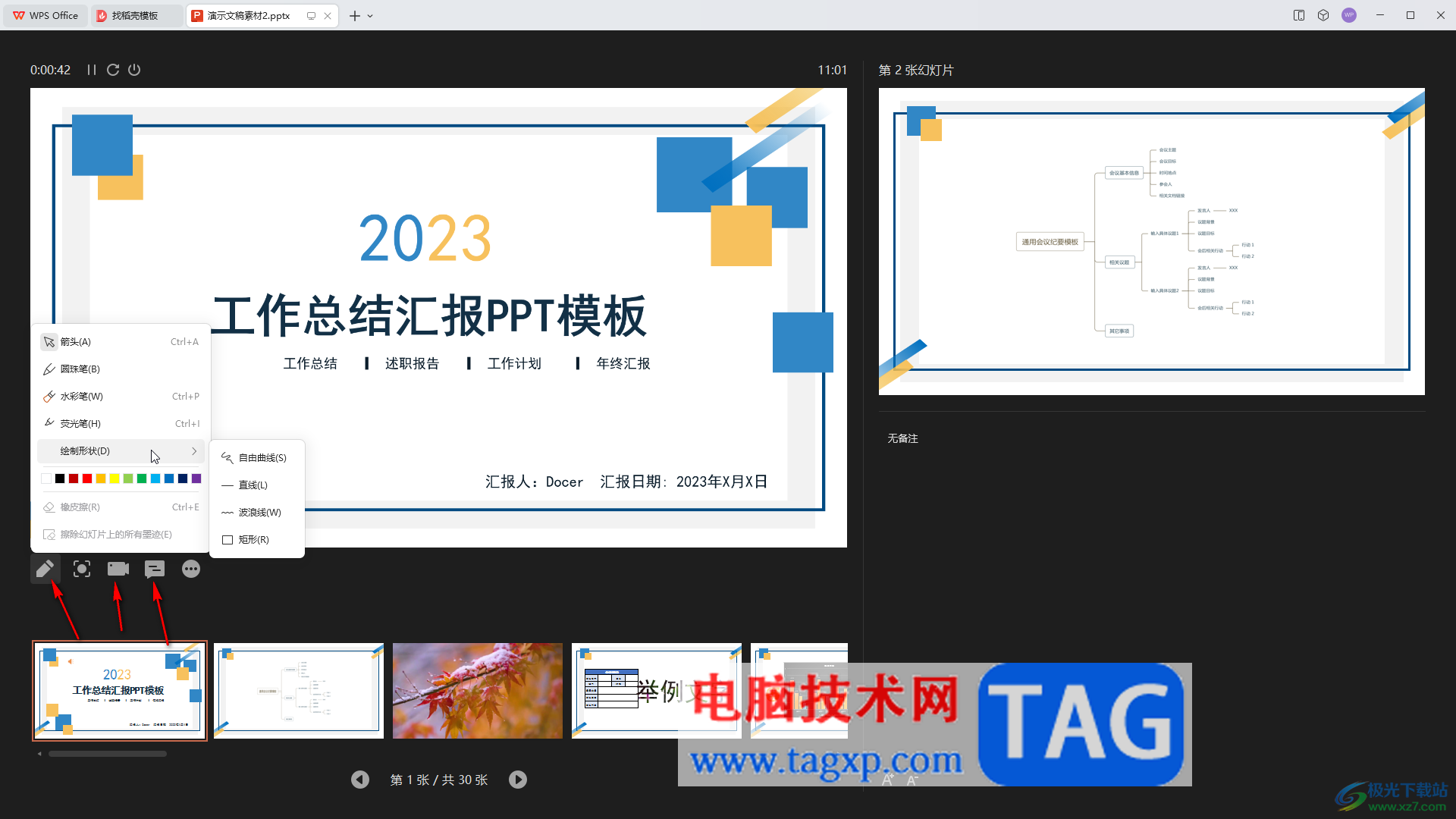Pick 矩形(R) rectangle shape
The width and height of the screenshot is (1456, 819).
(x=253, y=540)
